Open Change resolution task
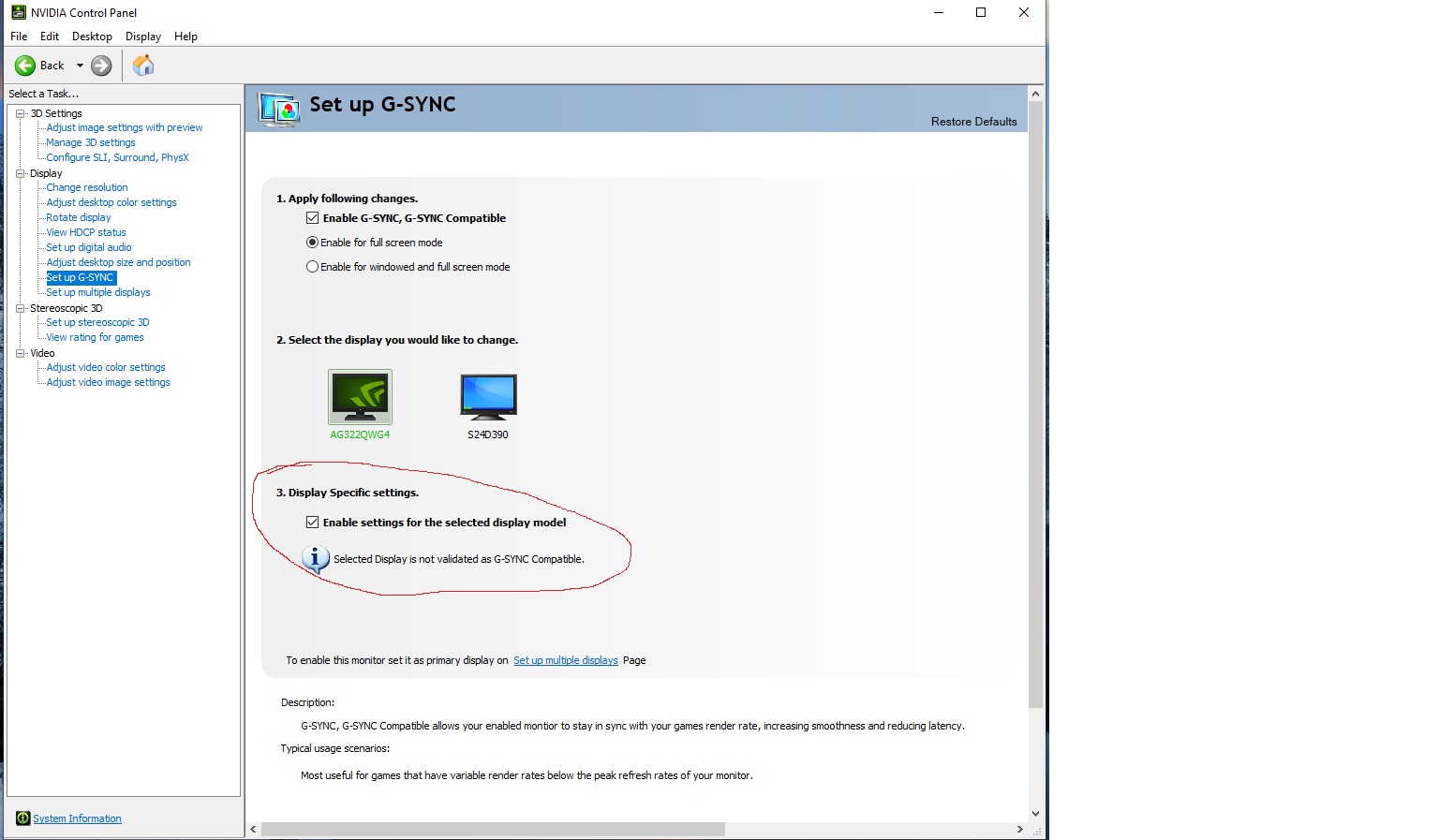 (x=87, y=187)
